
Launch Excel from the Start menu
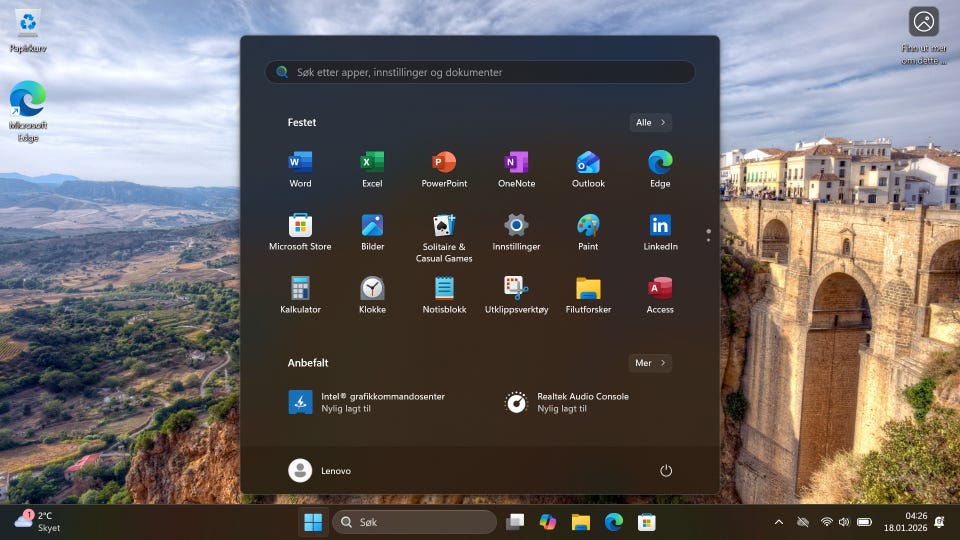pyautogui.click(x=372, y=169)
